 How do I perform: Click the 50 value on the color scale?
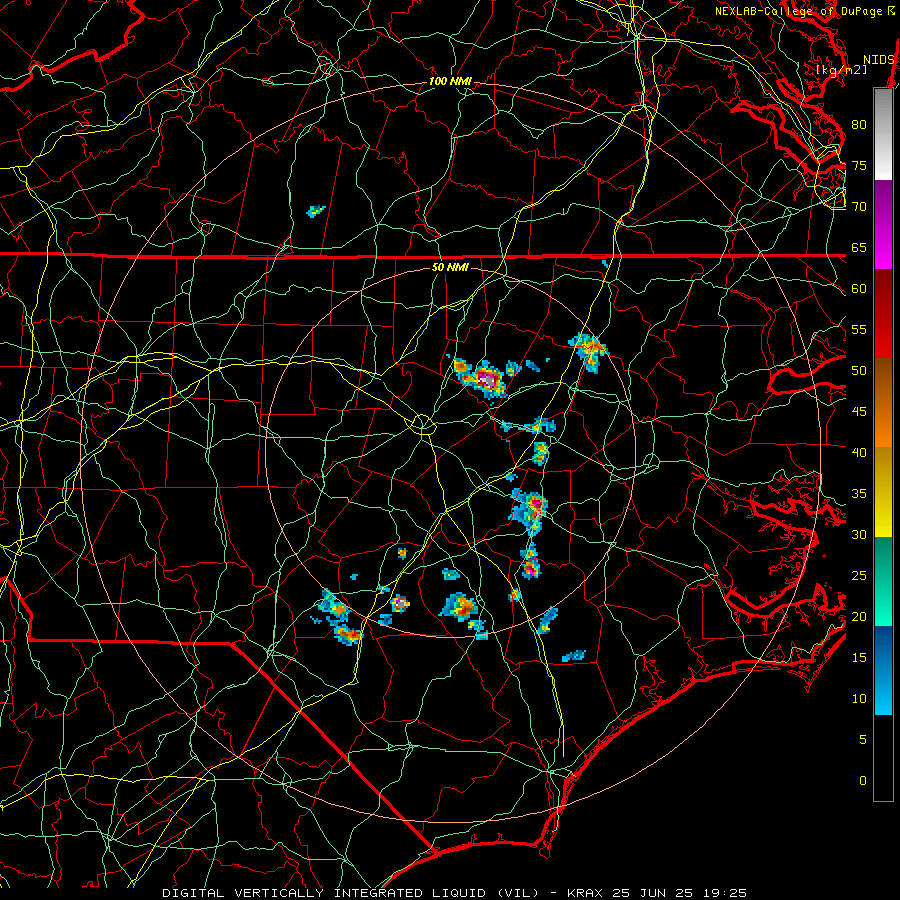pyautogui.click(x=859, y=370)
